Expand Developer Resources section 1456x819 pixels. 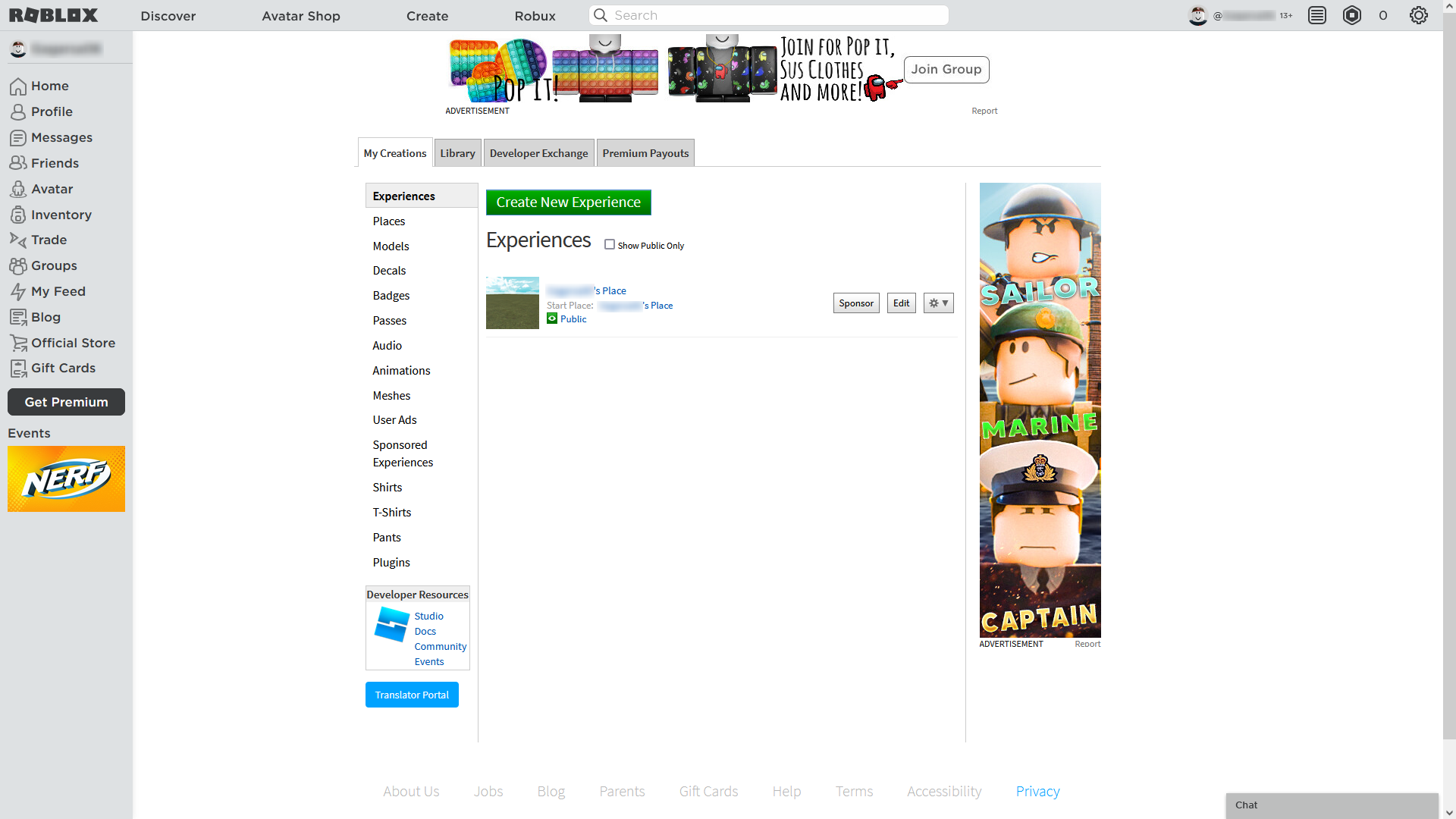(x=418, y=594)
